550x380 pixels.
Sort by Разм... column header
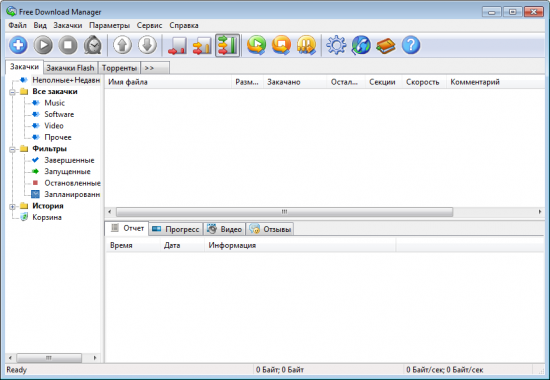click(x=247, y=82)
